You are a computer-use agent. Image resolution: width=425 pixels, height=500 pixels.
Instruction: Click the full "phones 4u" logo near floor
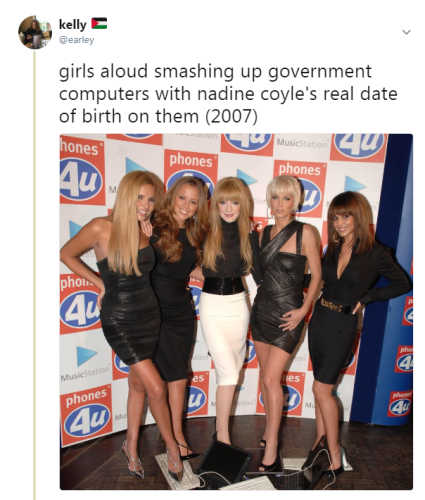click(x=87, y=412)
